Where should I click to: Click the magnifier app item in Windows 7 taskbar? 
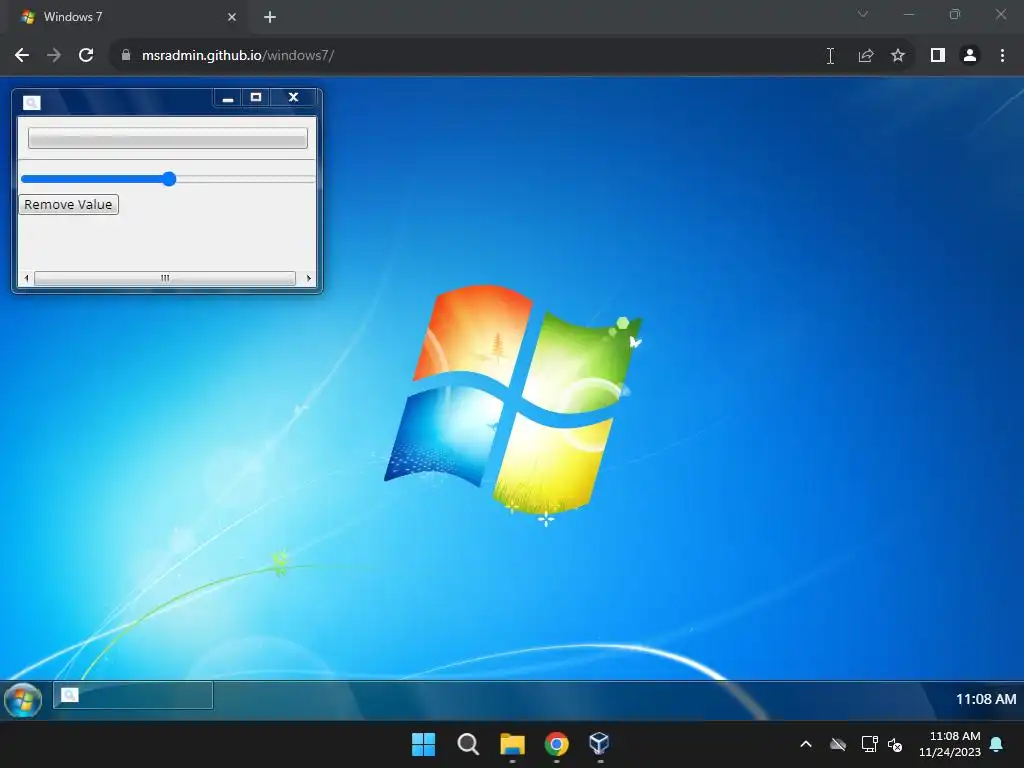133,695
